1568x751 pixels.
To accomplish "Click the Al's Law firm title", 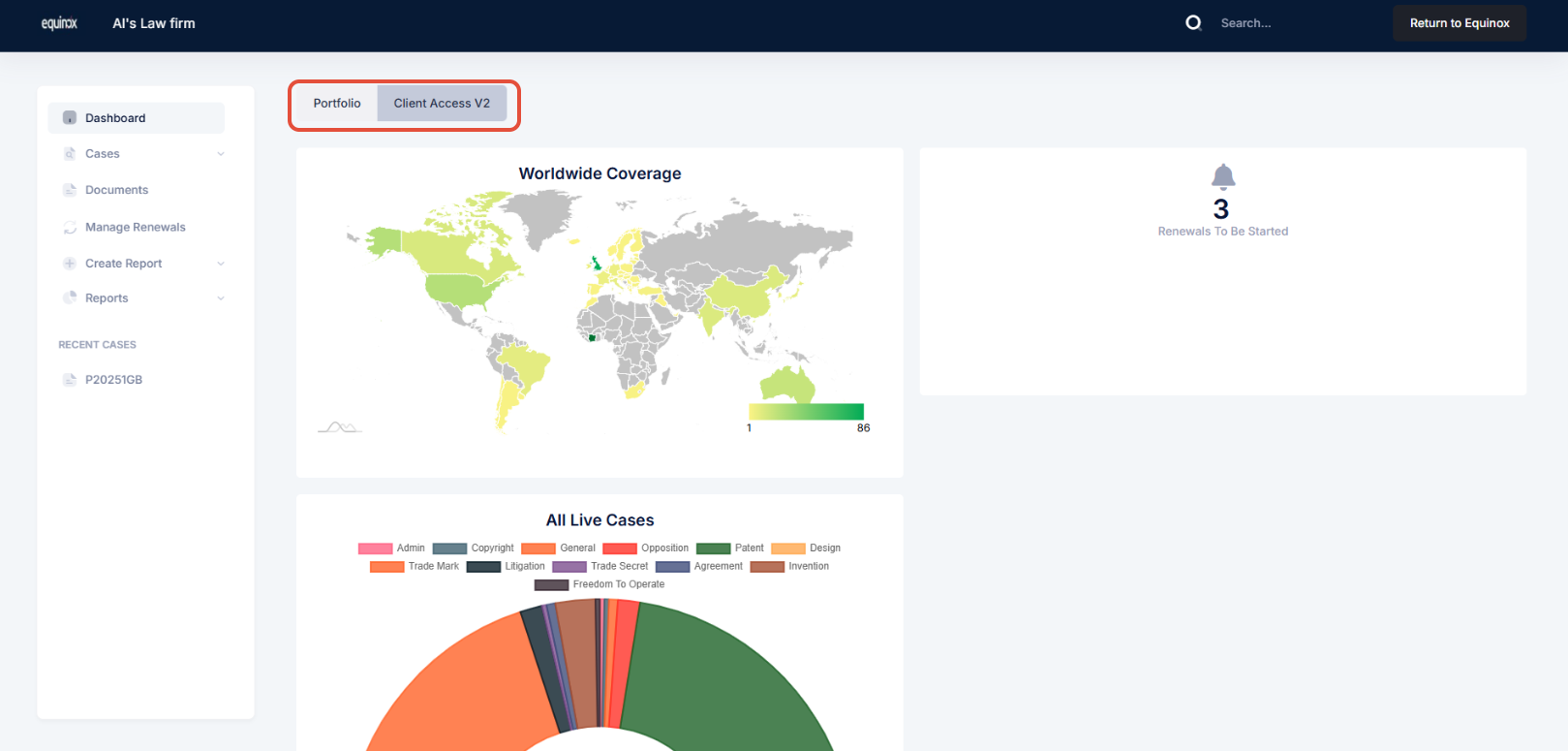I will (154, 23).
